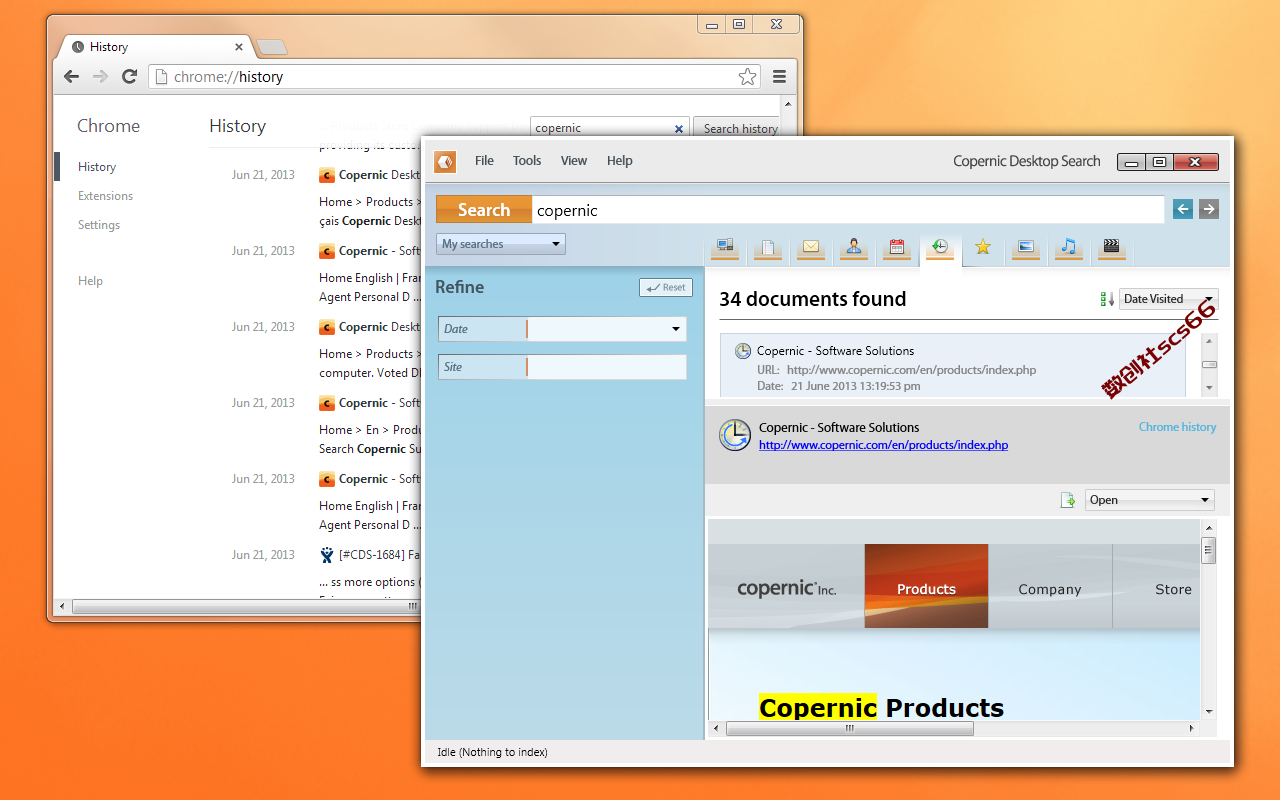Click the Reset refine button

point(666,288)
